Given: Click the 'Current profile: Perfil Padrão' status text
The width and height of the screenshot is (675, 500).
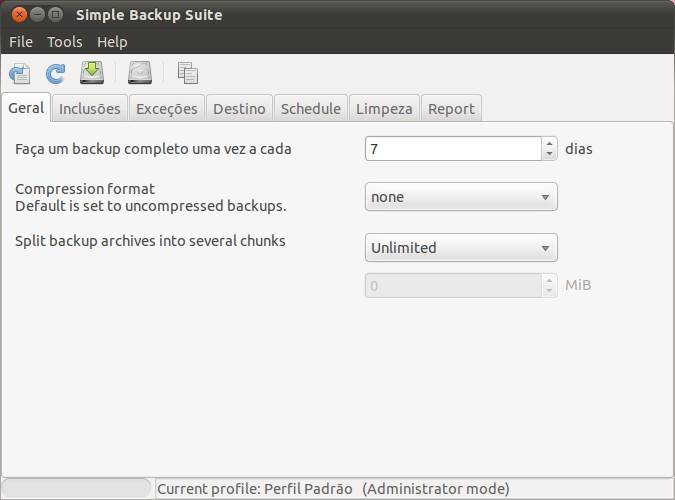Looking at the screenshot, I should 254,489.
